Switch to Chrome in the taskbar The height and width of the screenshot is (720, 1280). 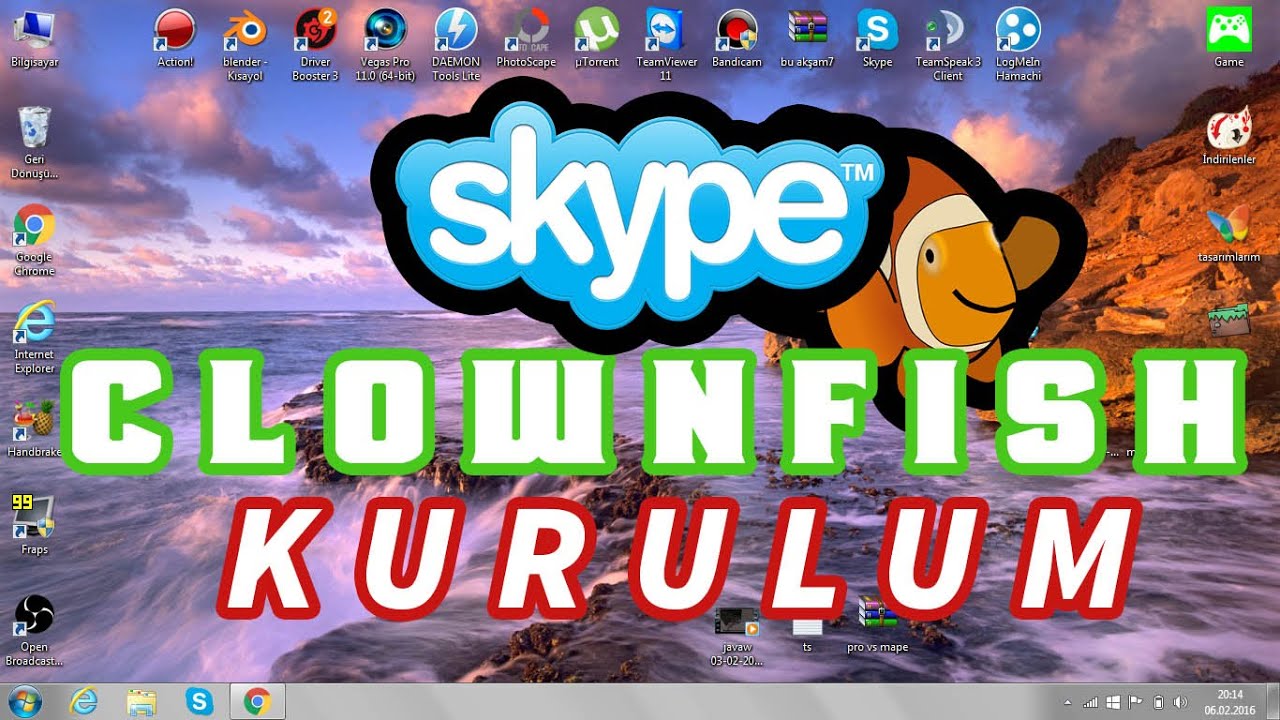coord(257,702)
